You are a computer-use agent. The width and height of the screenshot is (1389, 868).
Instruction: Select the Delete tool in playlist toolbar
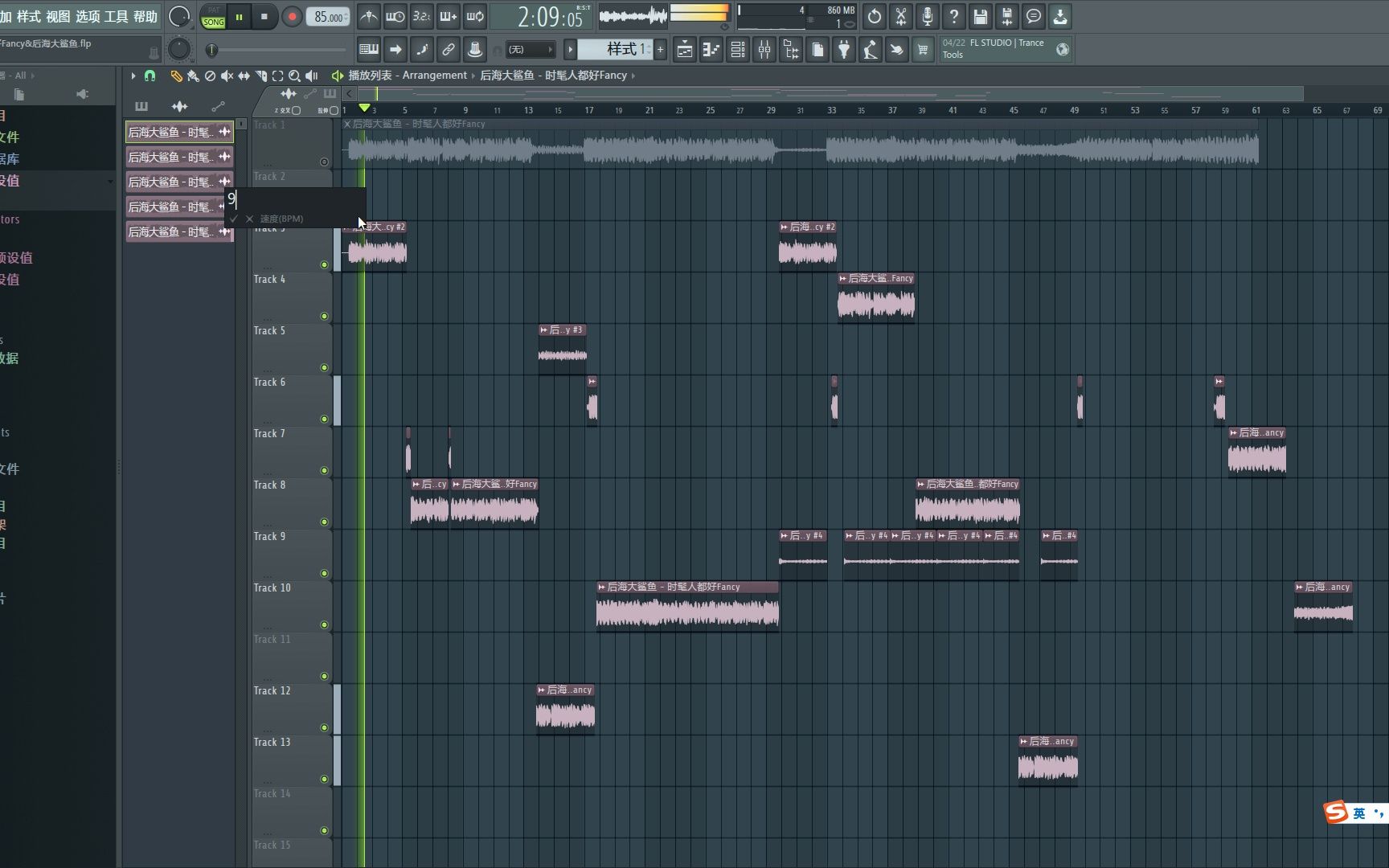coord(210,76)
